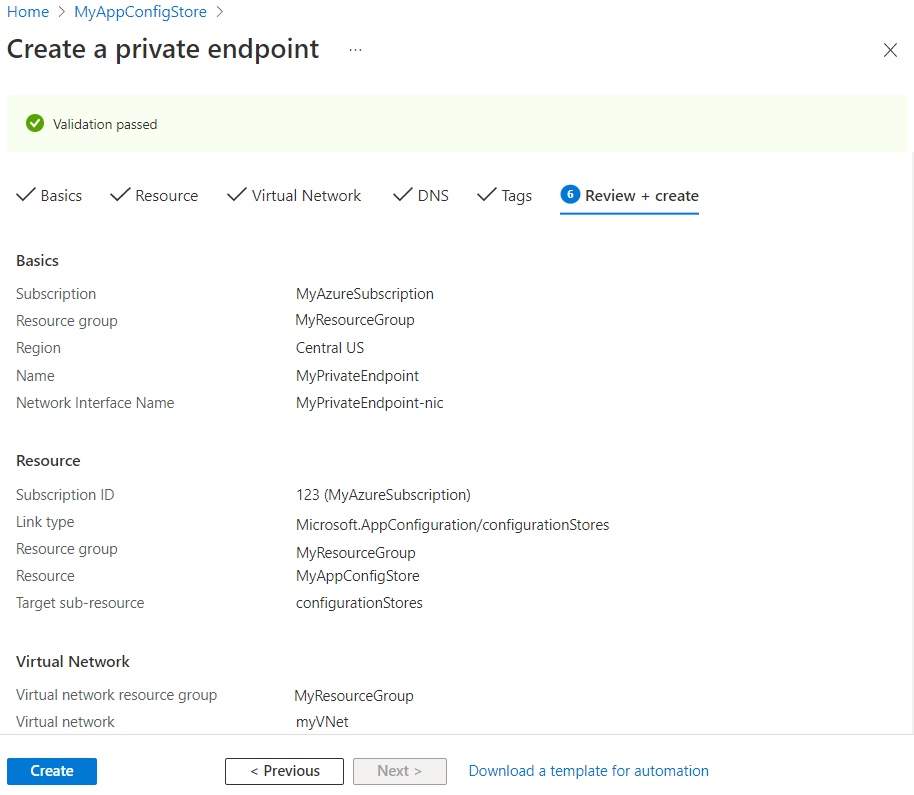Click the checkmark icon next to Tags

click(x=487, y=195)
